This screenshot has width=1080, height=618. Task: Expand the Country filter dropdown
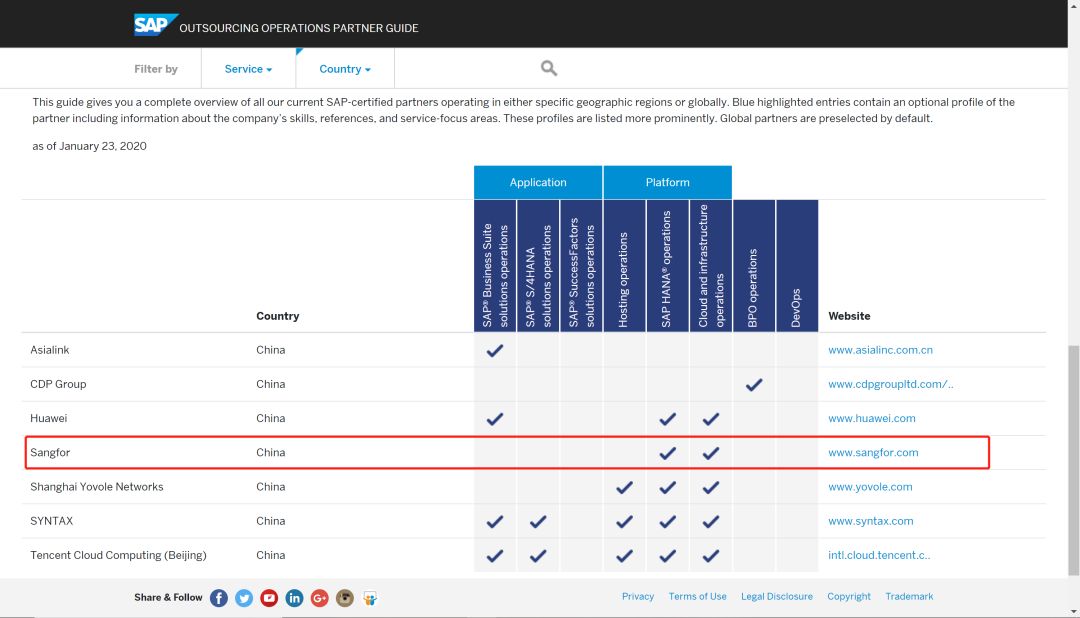[x=344, y=69]
